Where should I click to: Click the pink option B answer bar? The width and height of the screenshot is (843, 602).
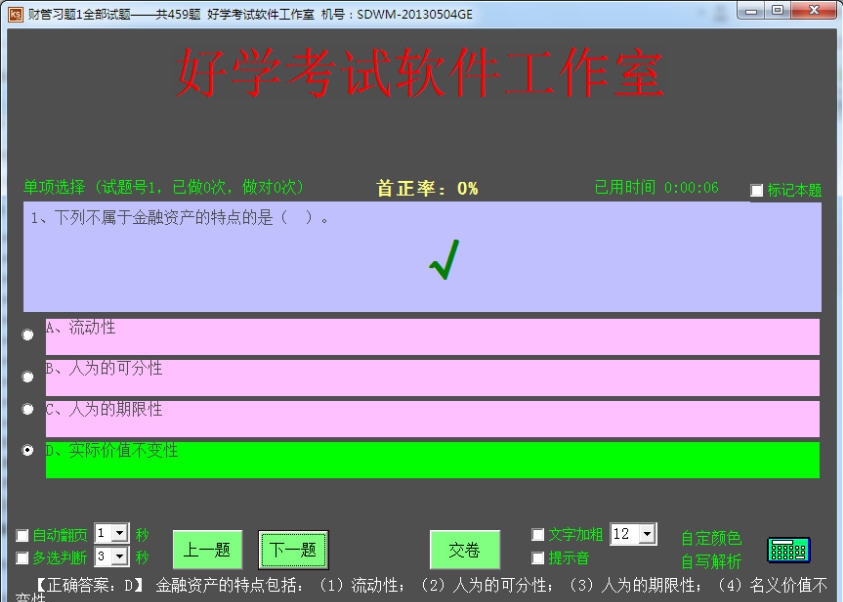click(x=432, y=378)
